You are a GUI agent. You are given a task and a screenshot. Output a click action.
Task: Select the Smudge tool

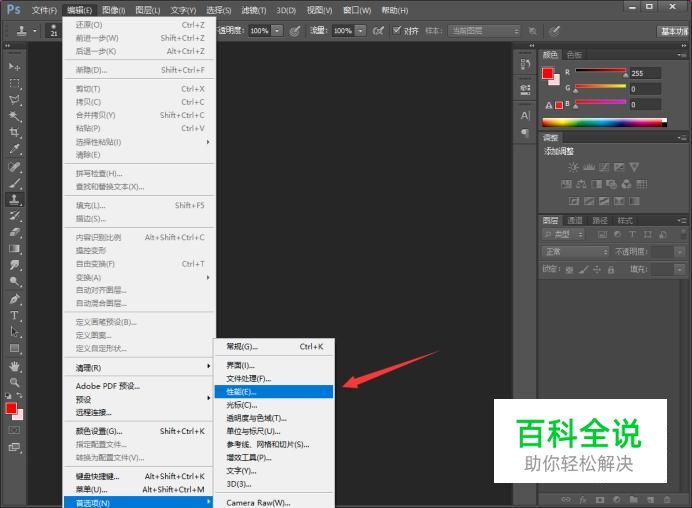coord(14,265)
